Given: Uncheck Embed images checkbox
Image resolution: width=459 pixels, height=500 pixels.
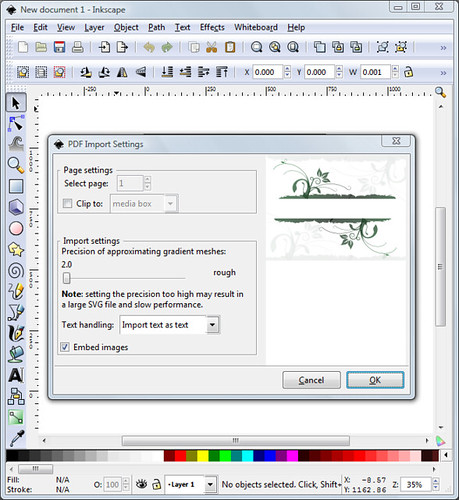Looking at the screenshot, I should point(65,347).
